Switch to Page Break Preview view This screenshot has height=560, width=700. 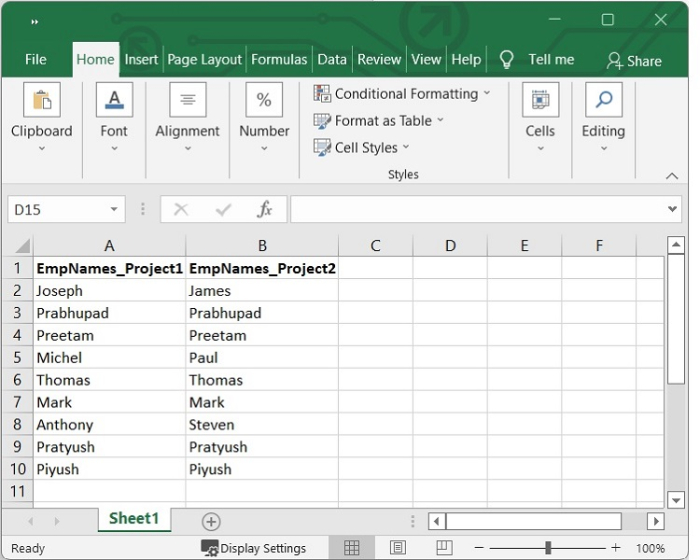pos(442,548)
